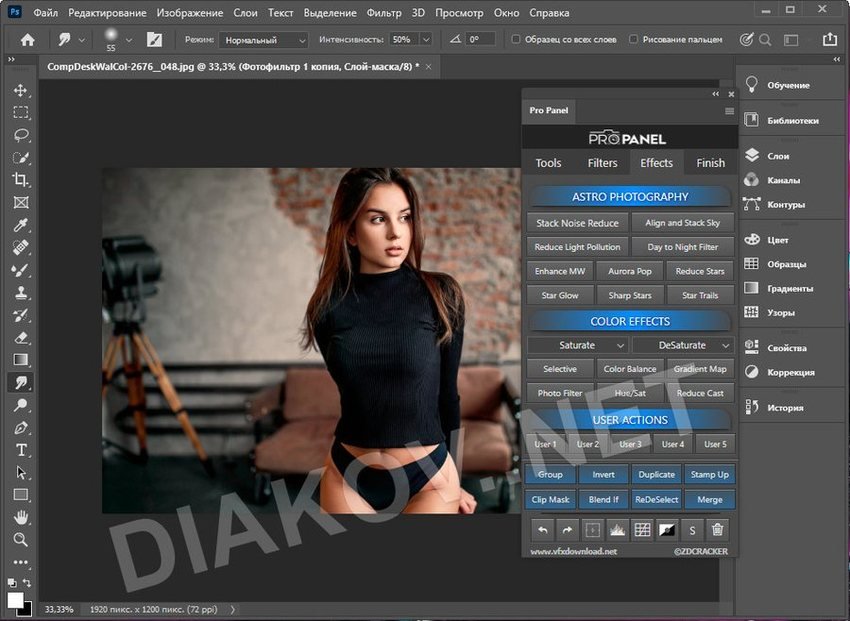
Task: Switch to the Finish tab in Pro Panel
Action: [710, 163]
